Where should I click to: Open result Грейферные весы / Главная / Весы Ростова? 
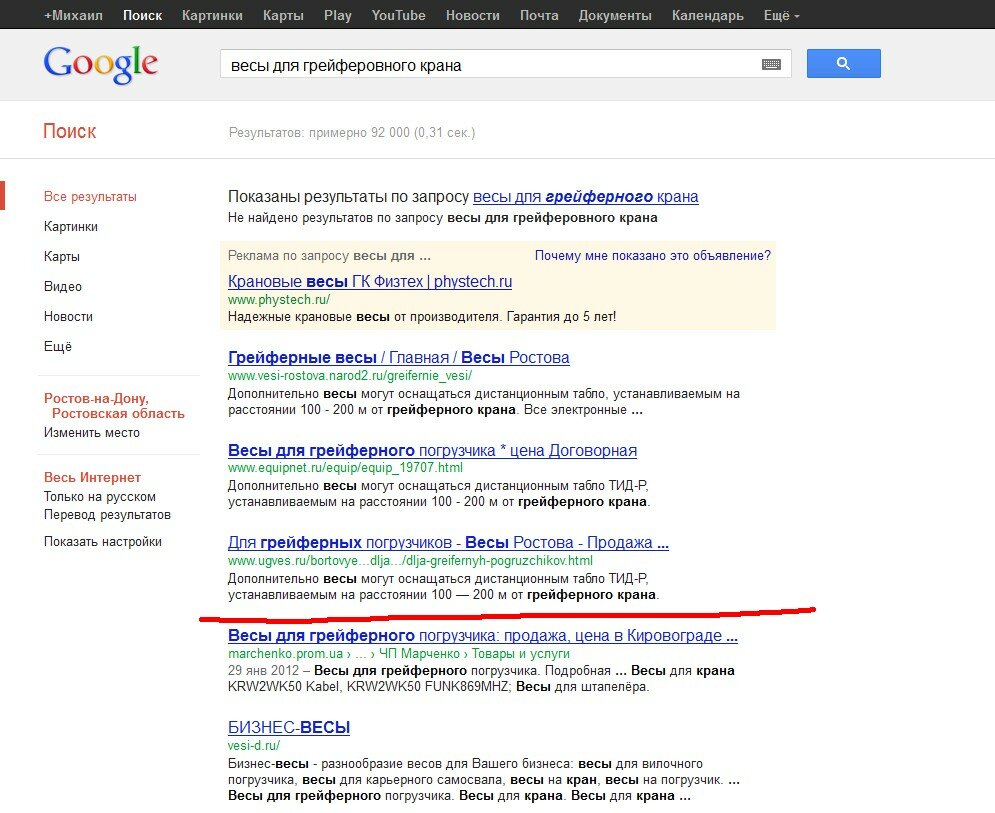pyautogui.click(x=399, y=357)
